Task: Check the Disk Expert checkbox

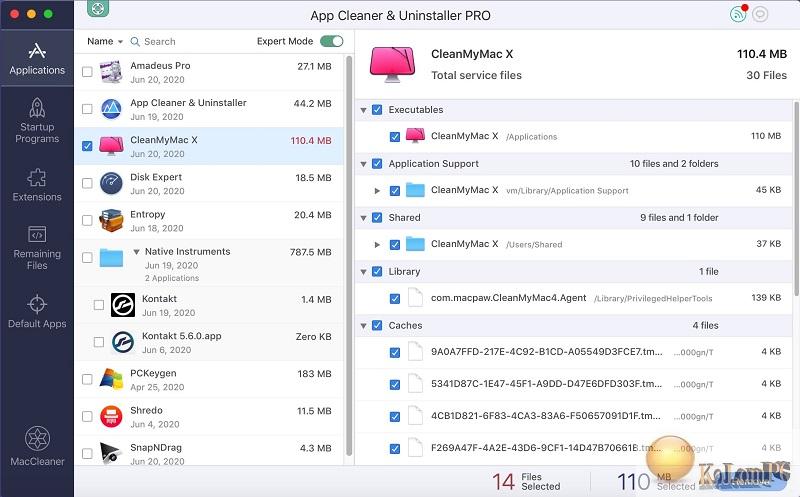Action: click(x=87, y=183)
